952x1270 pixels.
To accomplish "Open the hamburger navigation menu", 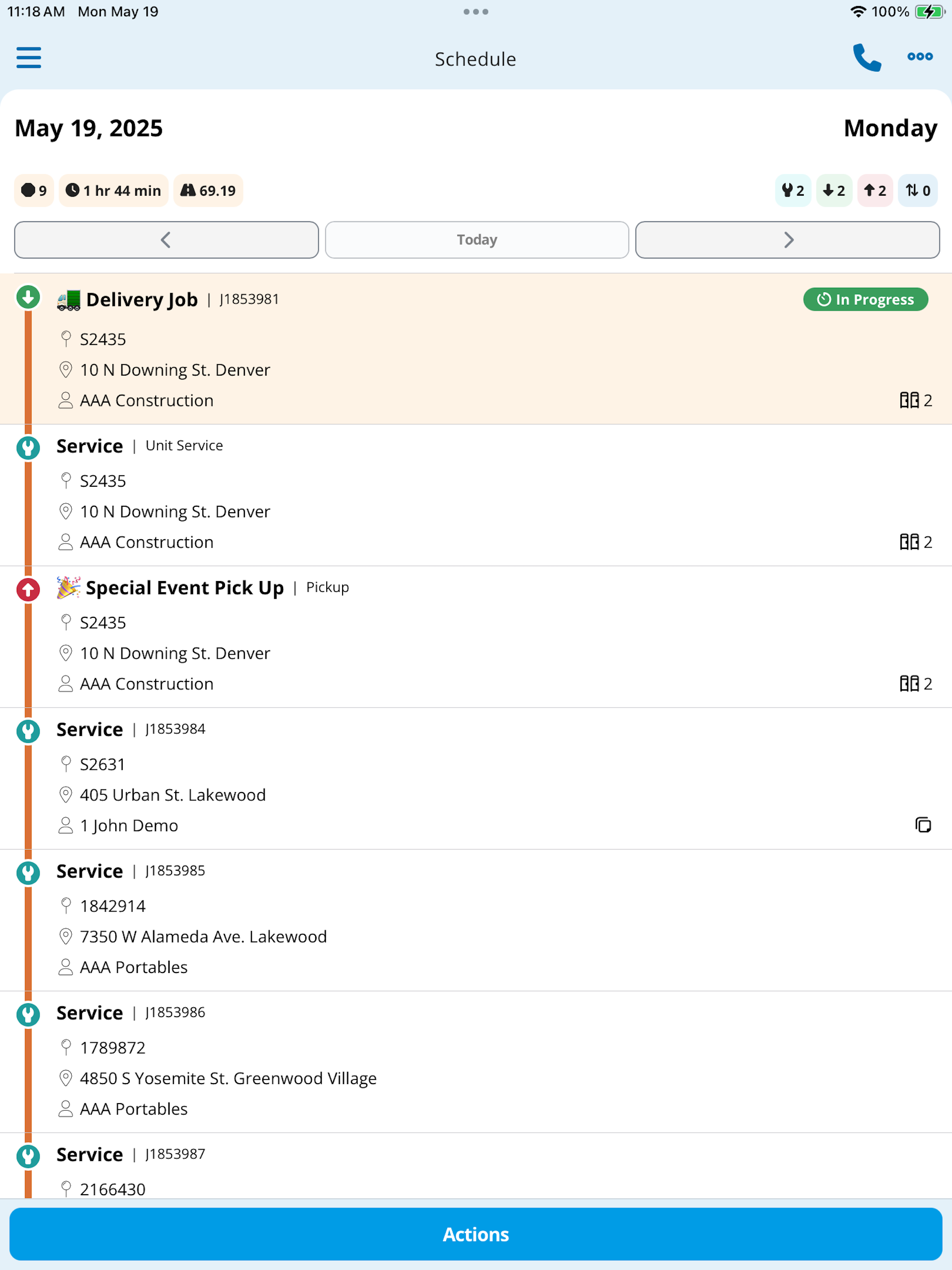I will click(x=29, y=58).
